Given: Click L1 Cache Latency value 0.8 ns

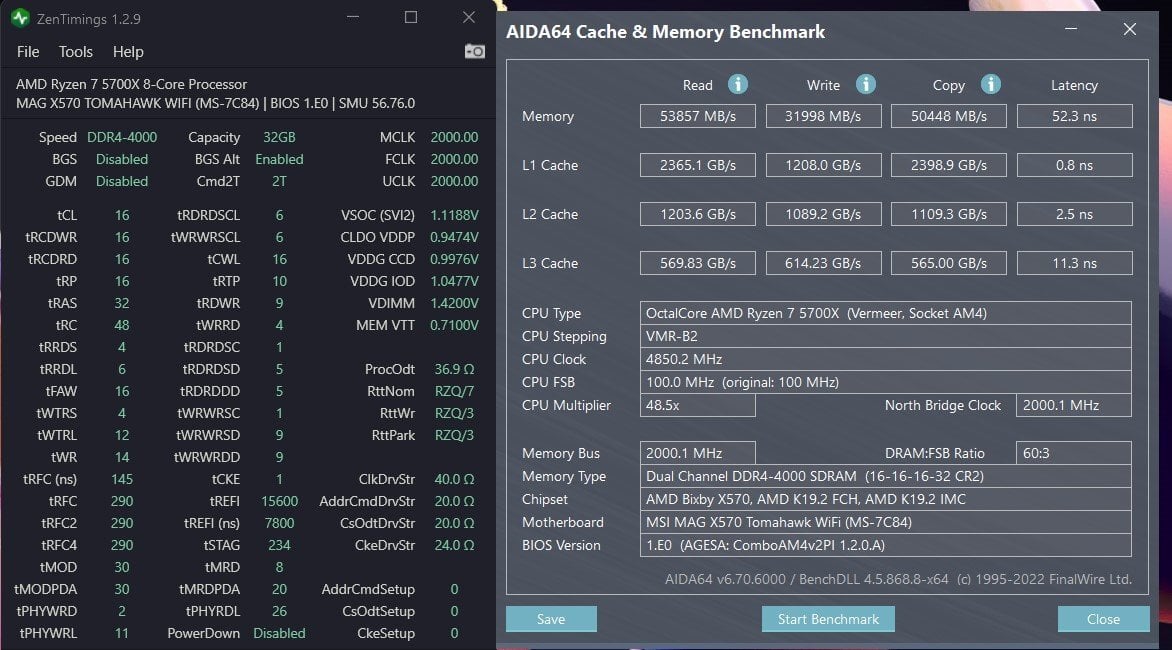Looking at the screenshot, I should [x=1074, y=165].
